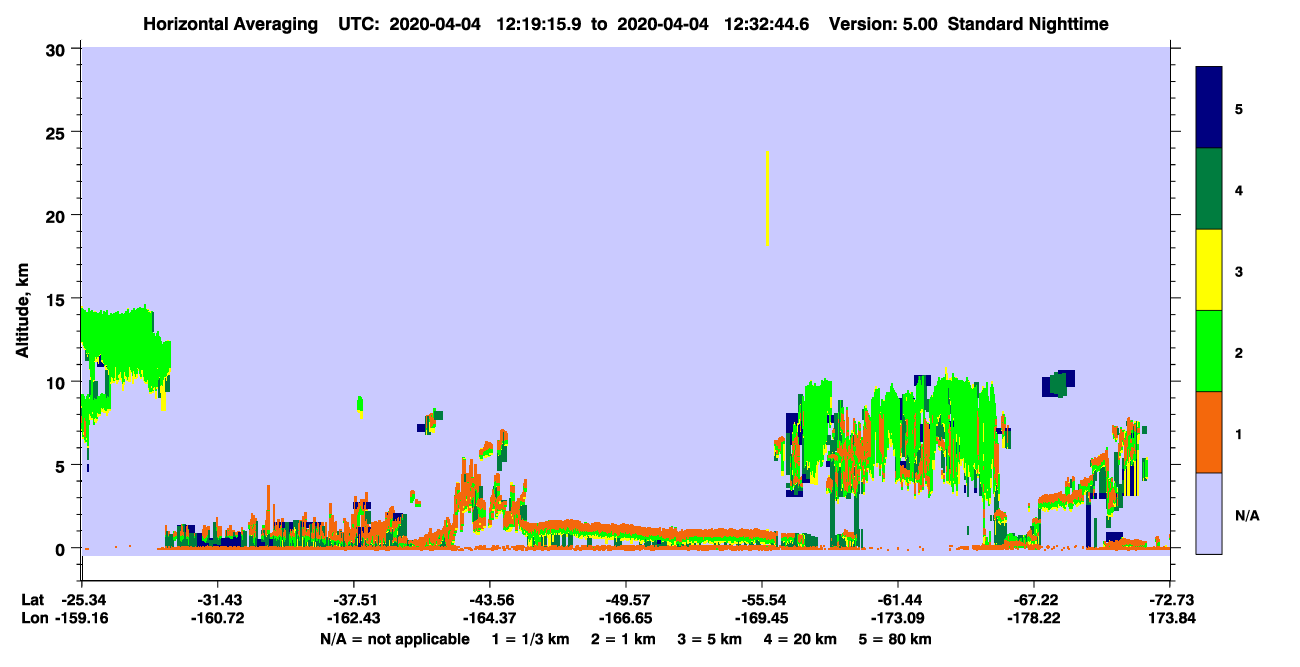Click longitude value -166.65

pos(626,618)
